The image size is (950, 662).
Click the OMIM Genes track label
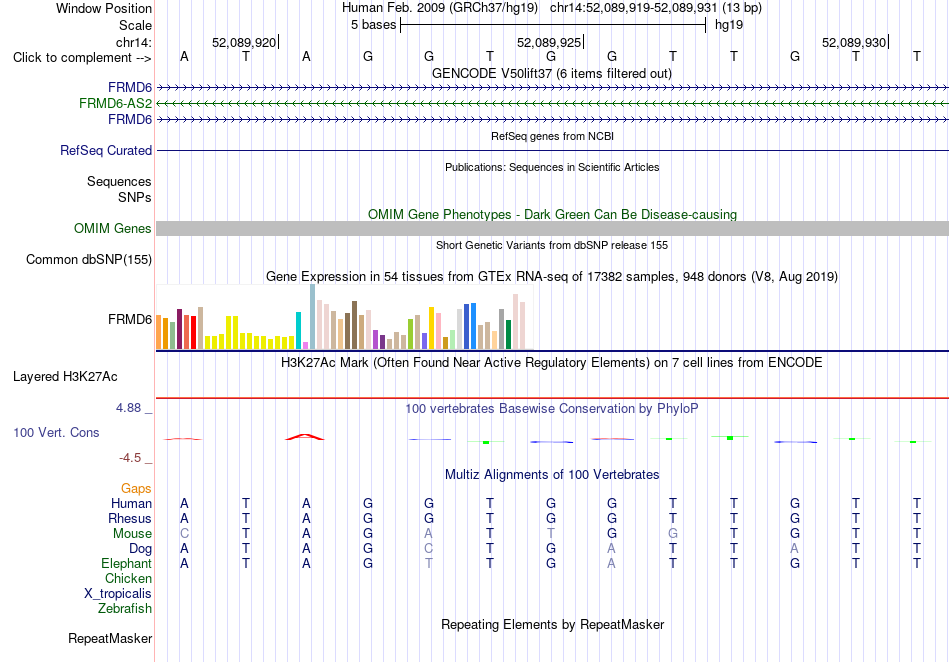coord(112,228)
